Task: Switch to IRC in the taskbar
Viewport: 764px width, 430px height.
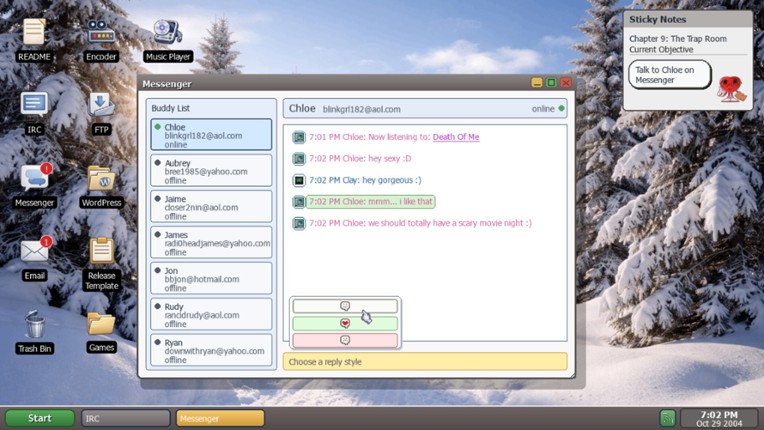Action: pos(125,418)
